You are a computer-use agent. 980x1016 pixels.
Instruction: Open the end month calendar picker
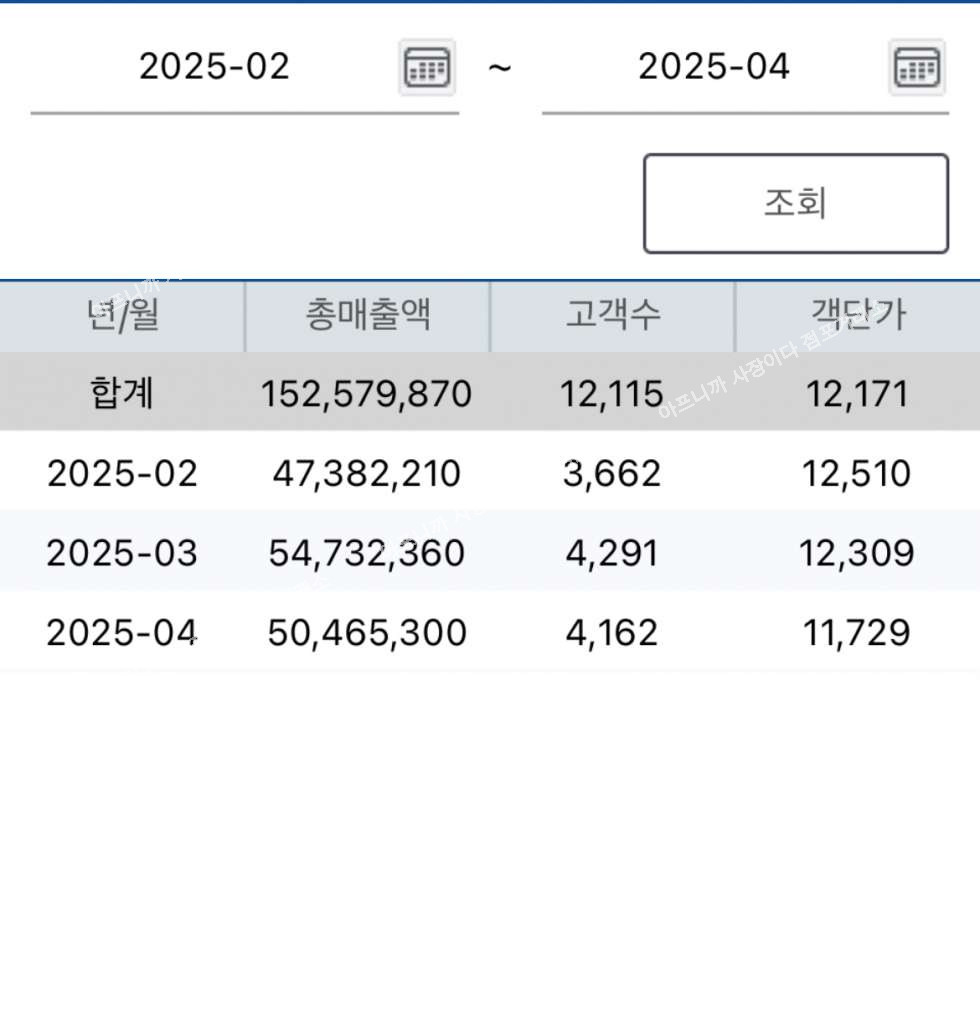tap(916, 67)
